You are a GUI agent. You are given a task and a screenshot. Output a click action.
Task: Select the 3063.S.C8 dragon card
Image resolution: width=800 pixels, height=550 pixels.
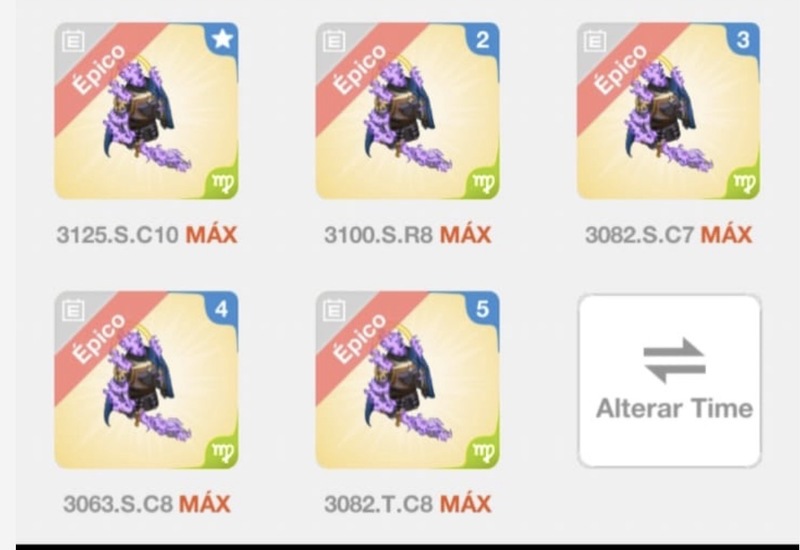pos(146,380)
